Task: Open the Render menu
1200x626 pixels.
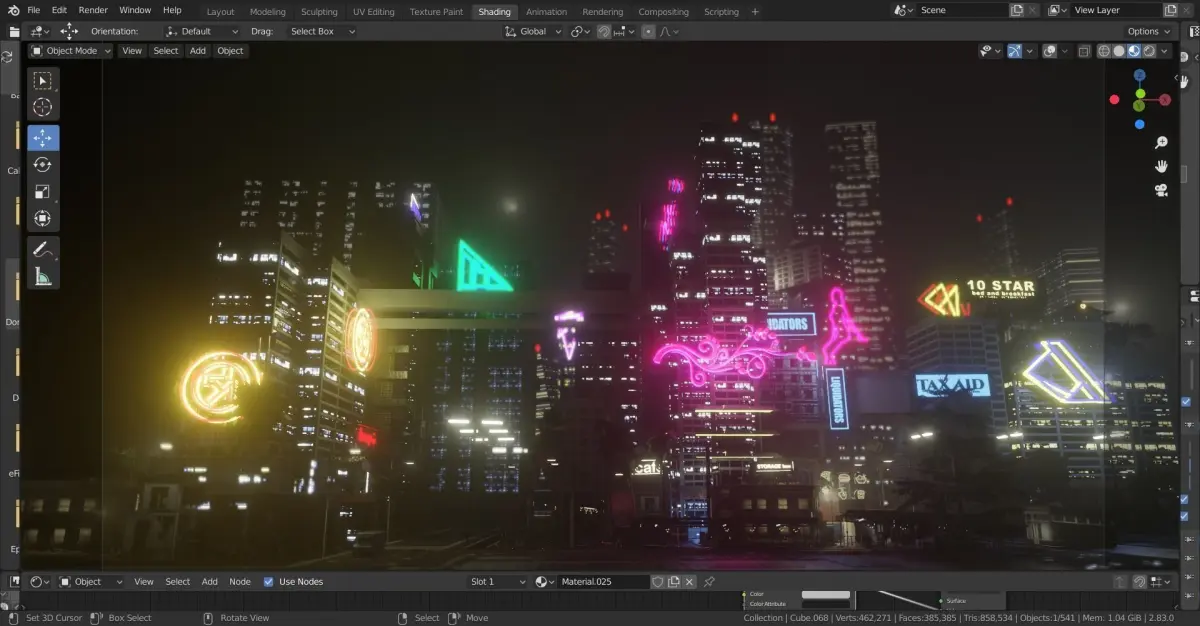Action: [x=92, y=10]
